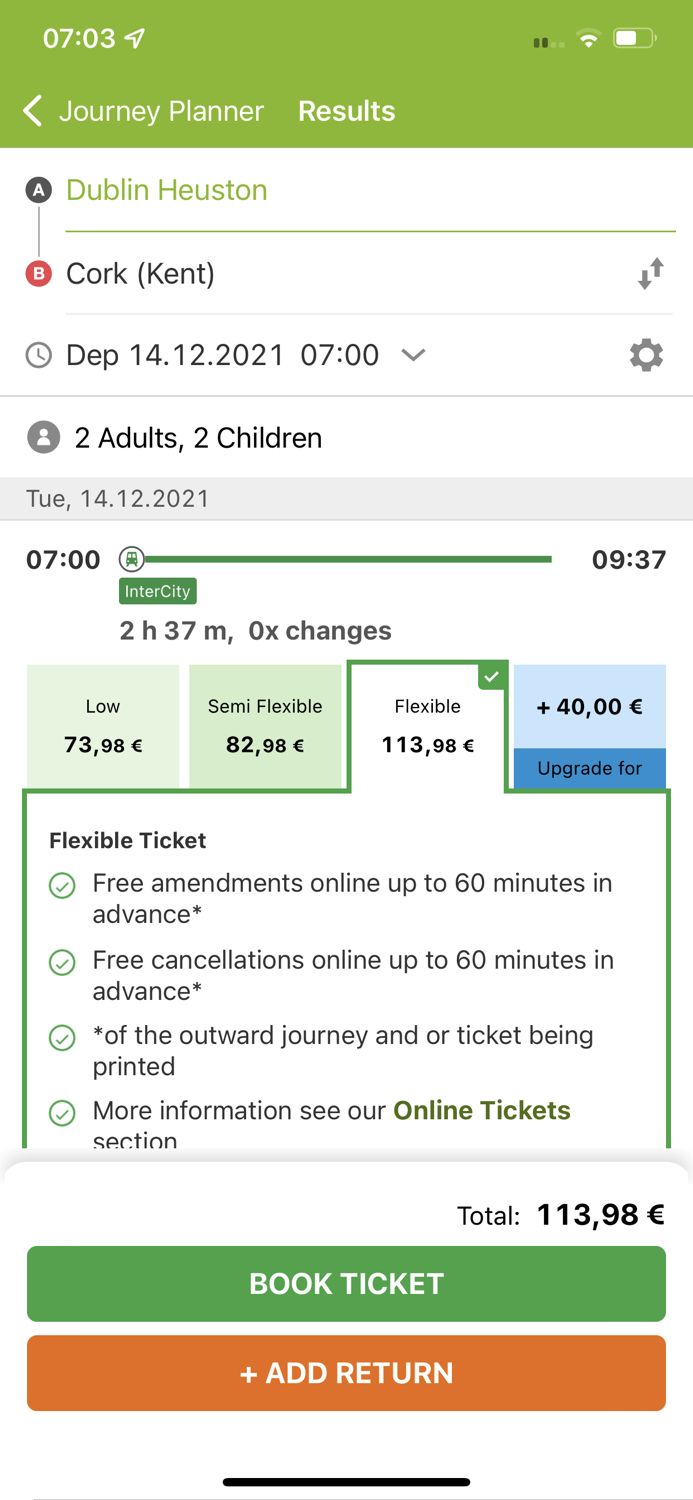Tap the clock icon beside departure date

38,355
